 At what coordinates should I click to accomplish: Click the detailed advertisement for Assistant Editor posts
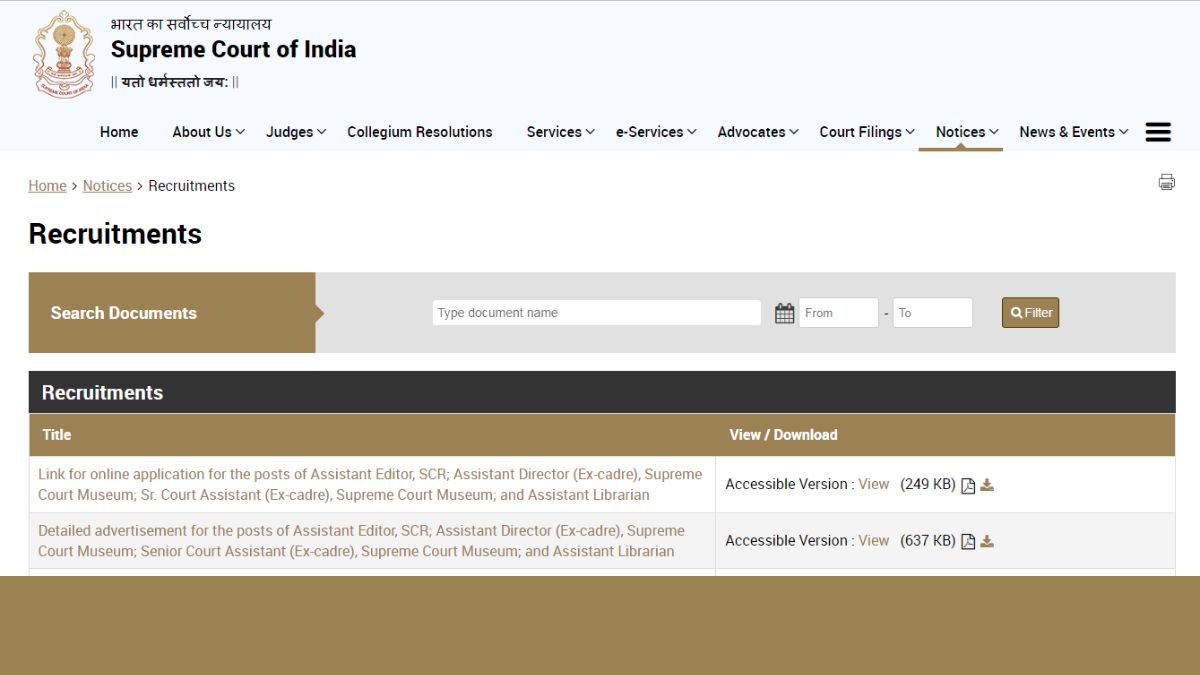(x=361, y=540)
